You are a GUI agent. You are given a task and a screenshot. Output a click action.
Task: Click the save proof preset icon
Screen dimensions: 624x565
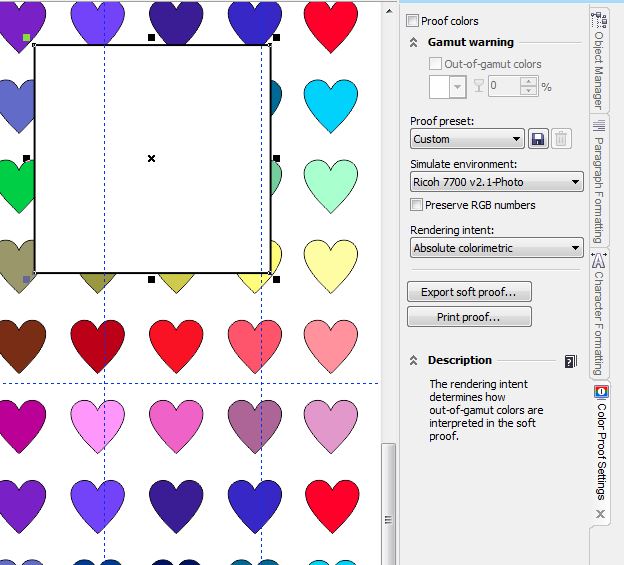(x=538, y=139)
